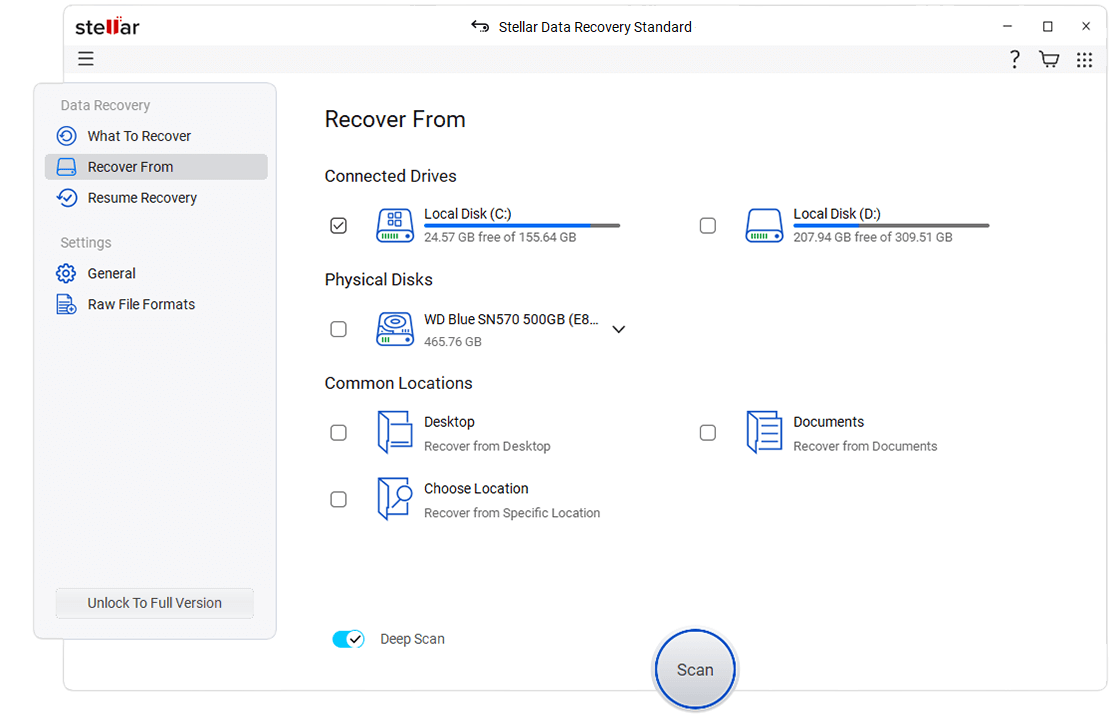This screenshot has width=1118, height=723.
Task: Check the Local Disk (D:) checkbox
Action: pos(708,226)
